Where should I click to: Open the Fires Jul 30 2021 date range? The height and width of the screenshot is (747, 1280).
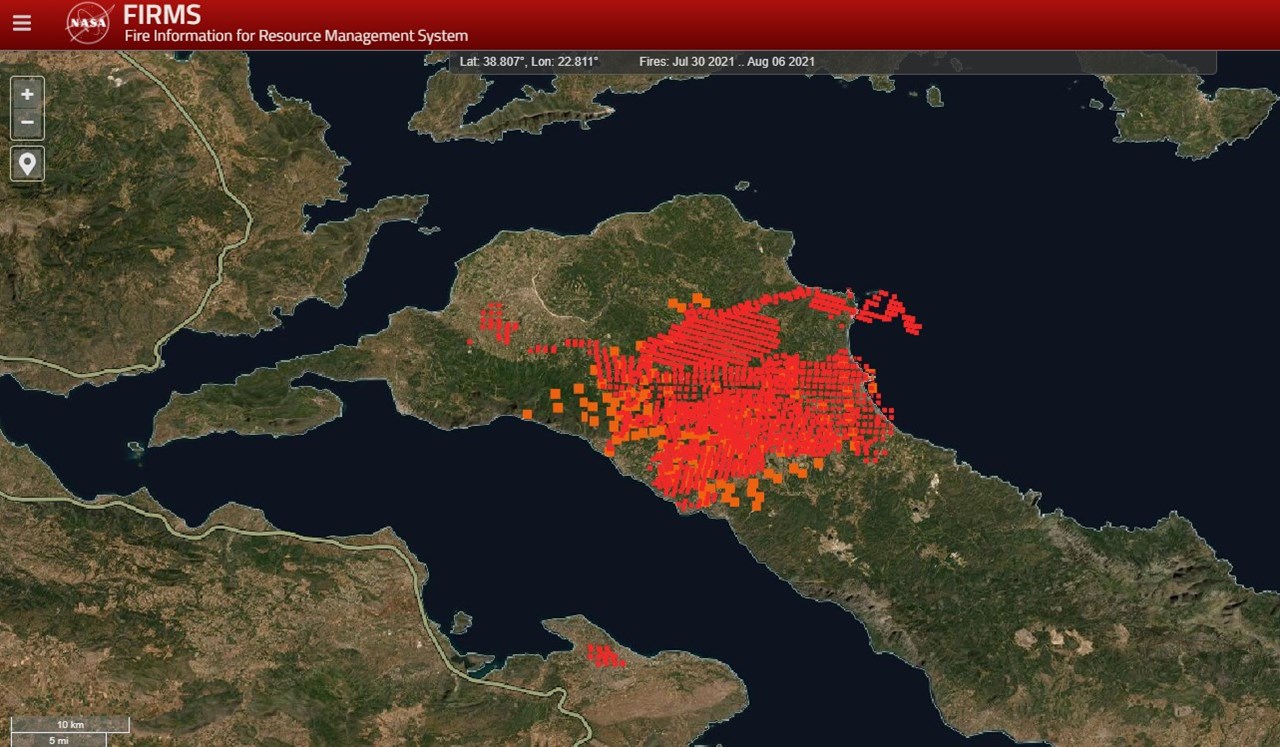coord(726,62)
